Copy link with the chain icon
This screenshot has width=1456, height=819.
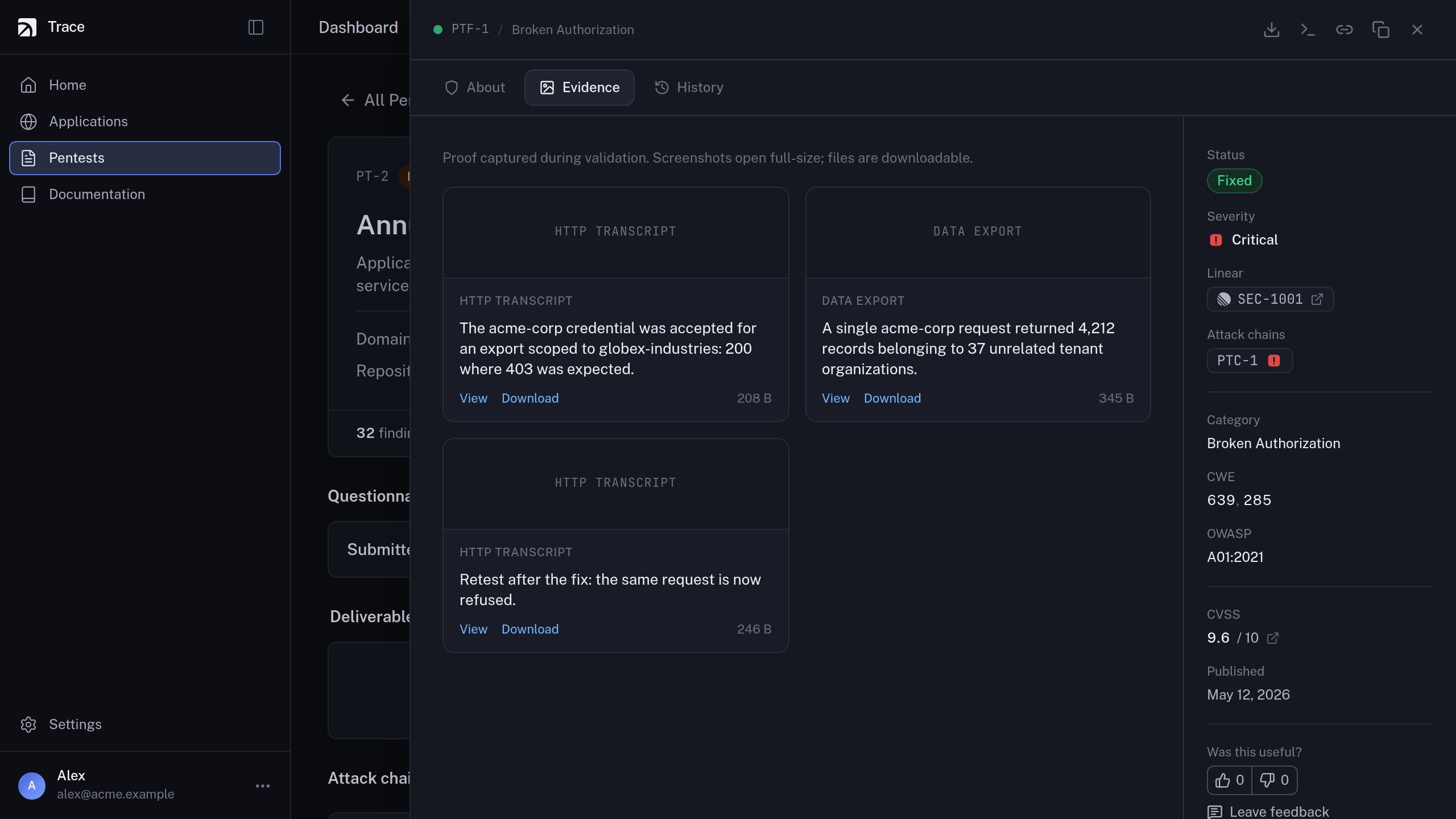click(1344, 30)
